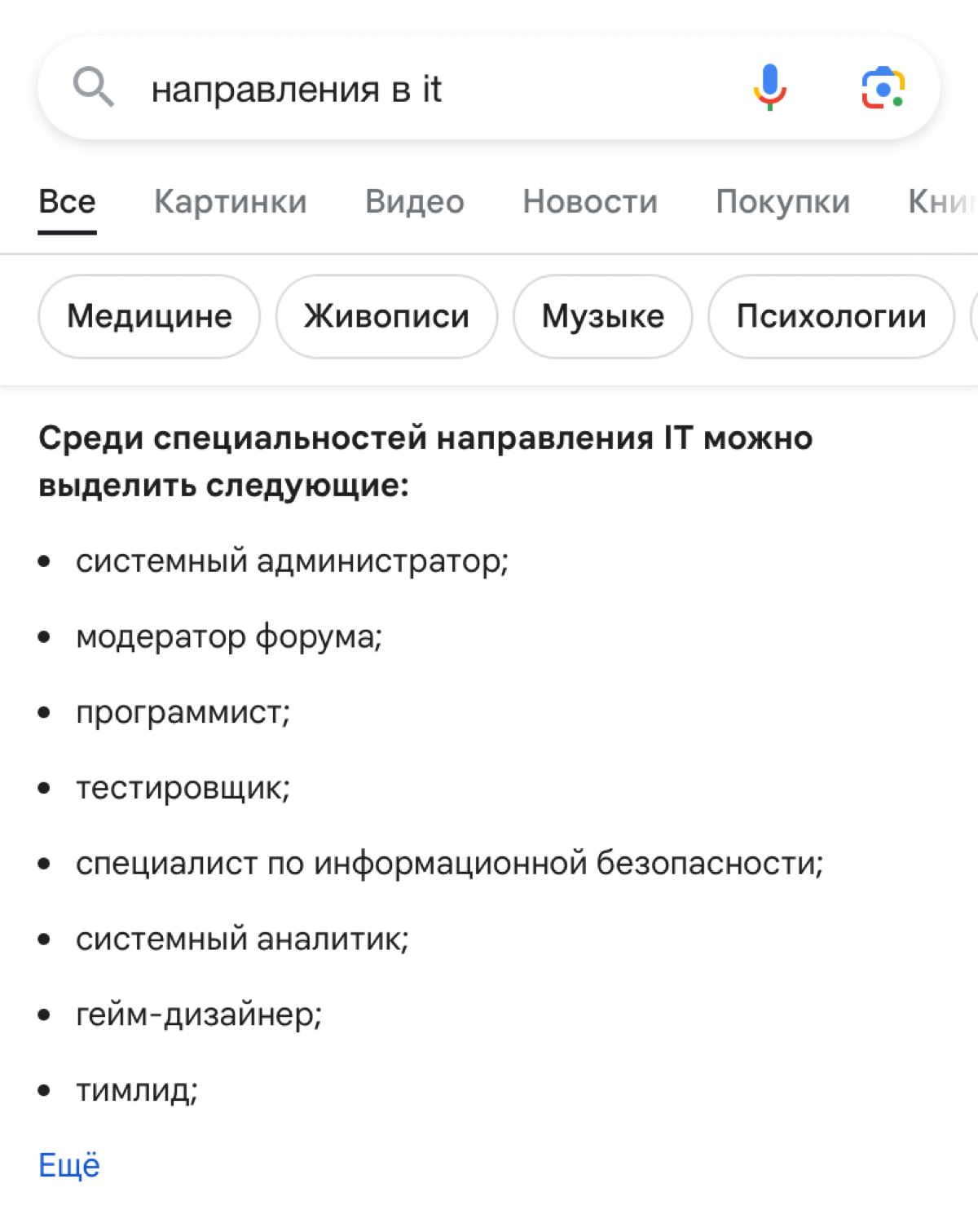The height and width of the screenshot is (1232, 978).
Task: Choose the Медицине suggestion chip
Action: click(149, 316)
